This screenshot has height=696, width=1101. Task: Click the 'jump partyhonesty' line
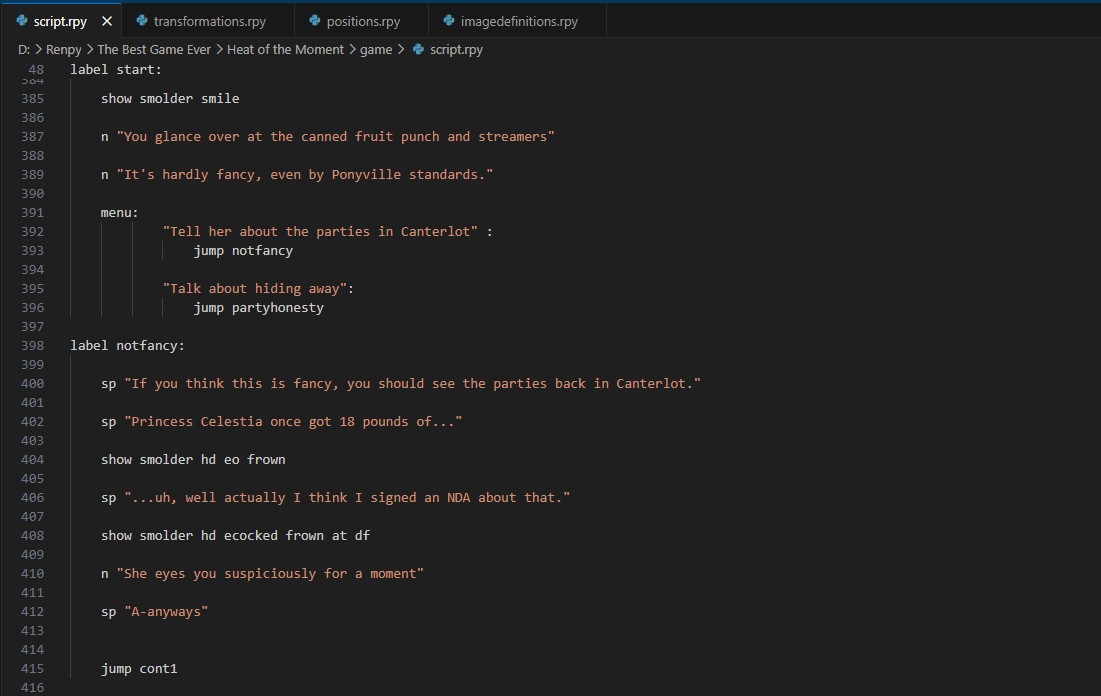tap(258, 308)
